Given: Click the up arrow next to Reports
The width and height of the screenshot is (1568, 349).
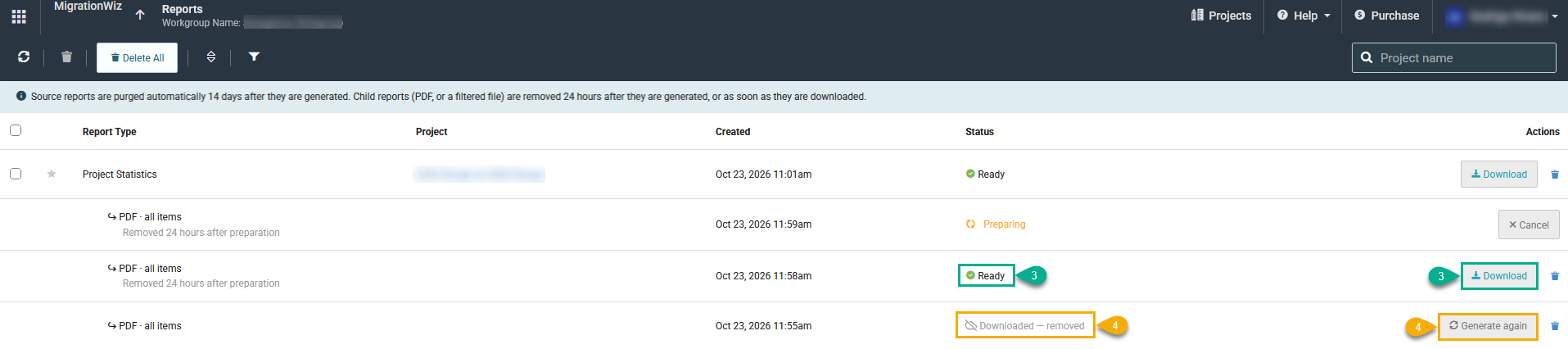Looking at the screenshot, I should pyautogui.click(x=140, y=15).
